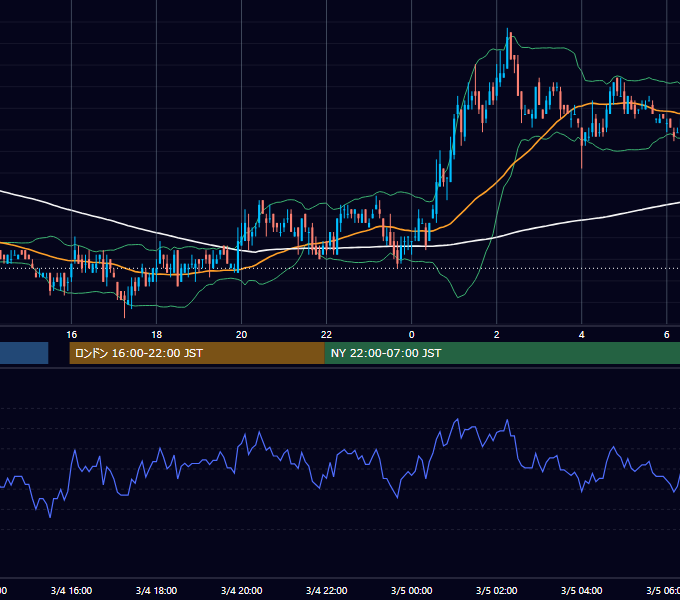The height and width of the screenshot is (600, 680).
Task: Select the ロンドン 16:00-22:00 JST session bar
Action: click(197, 353)
